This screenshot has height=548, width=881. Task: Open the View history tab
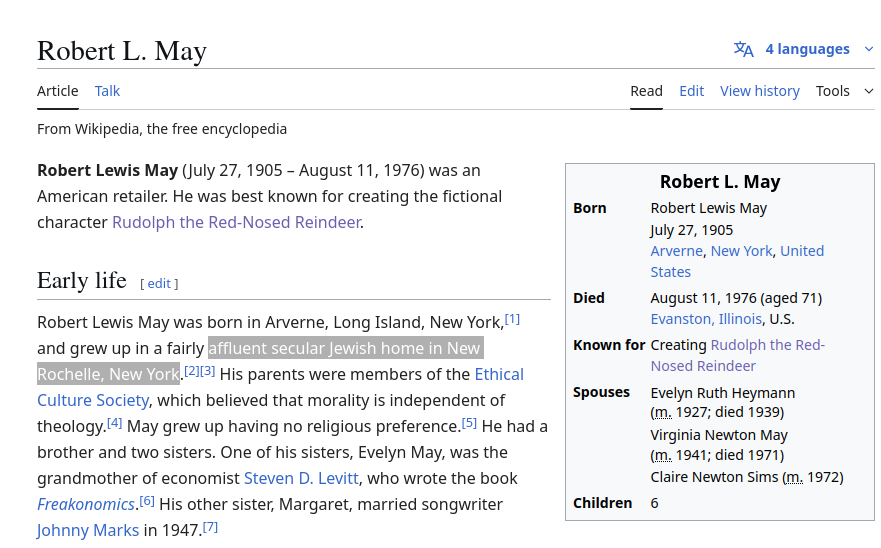point(760,91)
